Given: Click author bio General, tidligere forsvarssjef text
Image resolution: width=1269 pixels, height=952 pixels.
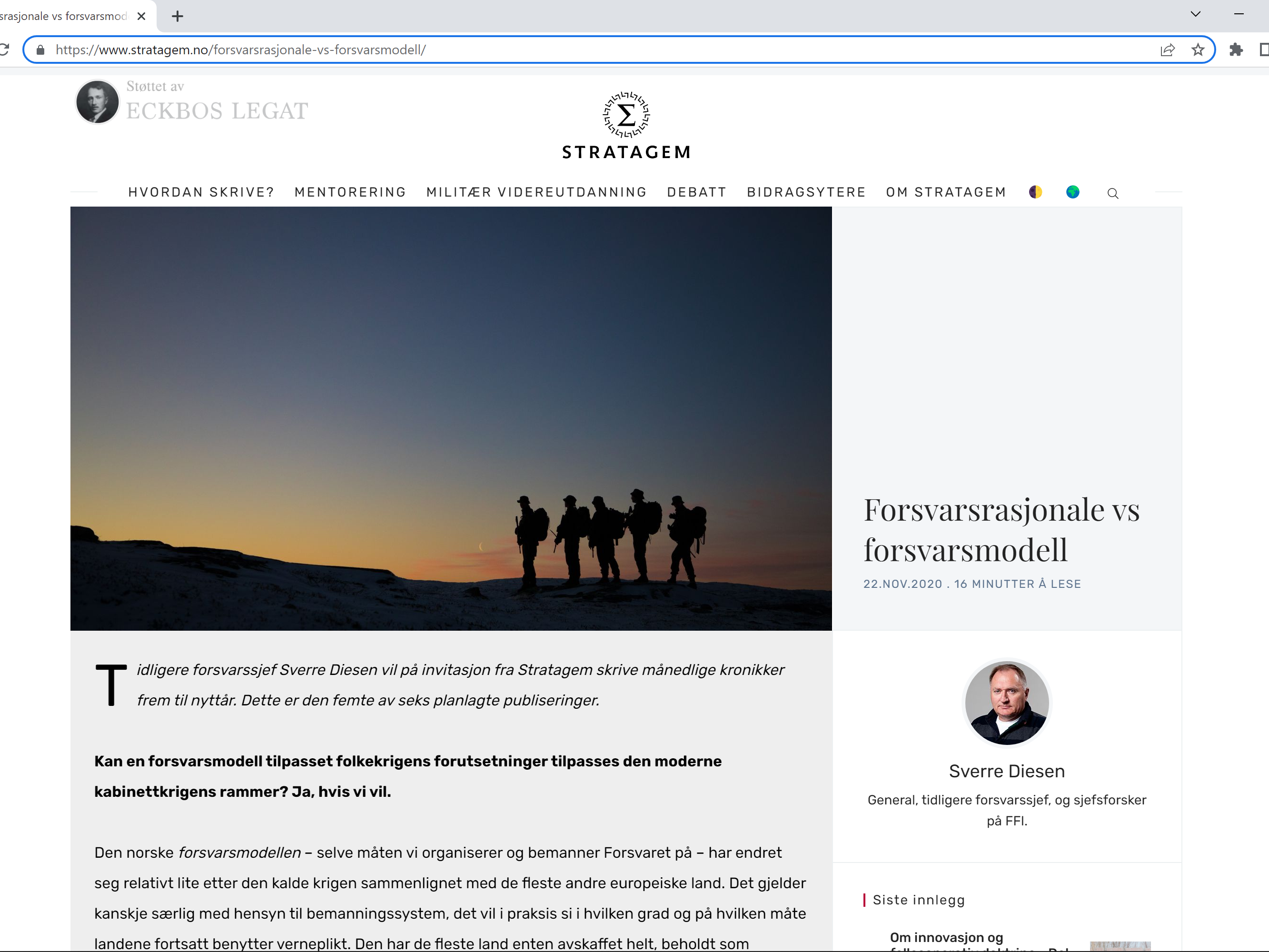Looking at the screenshot, I should click(1007, 810).
